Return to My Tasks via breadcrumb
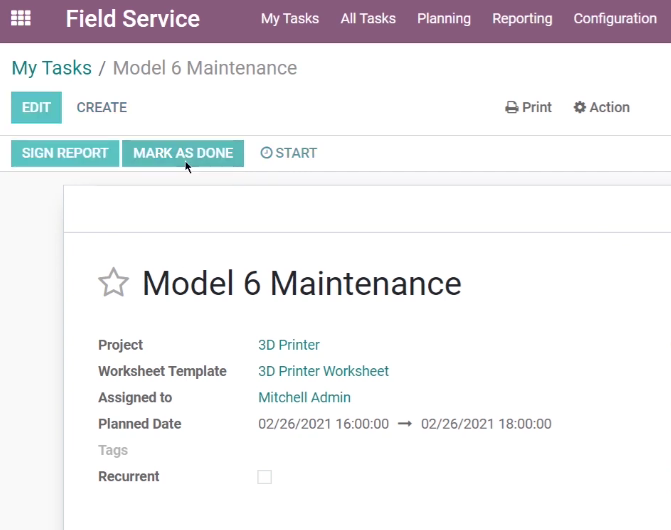Screen dimensions: 671x530 (x=51, y=68)
